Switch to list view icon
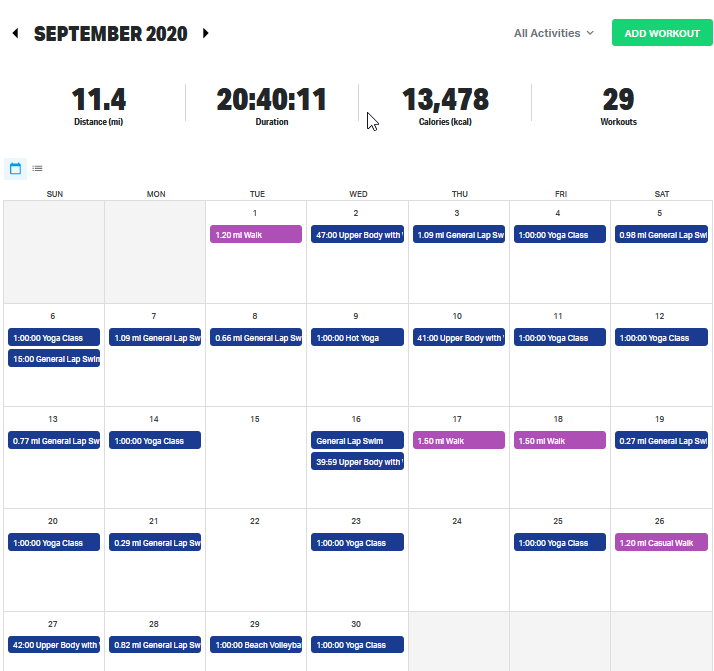The width and height of the screenshot is (714, 671). coord(37,169)
